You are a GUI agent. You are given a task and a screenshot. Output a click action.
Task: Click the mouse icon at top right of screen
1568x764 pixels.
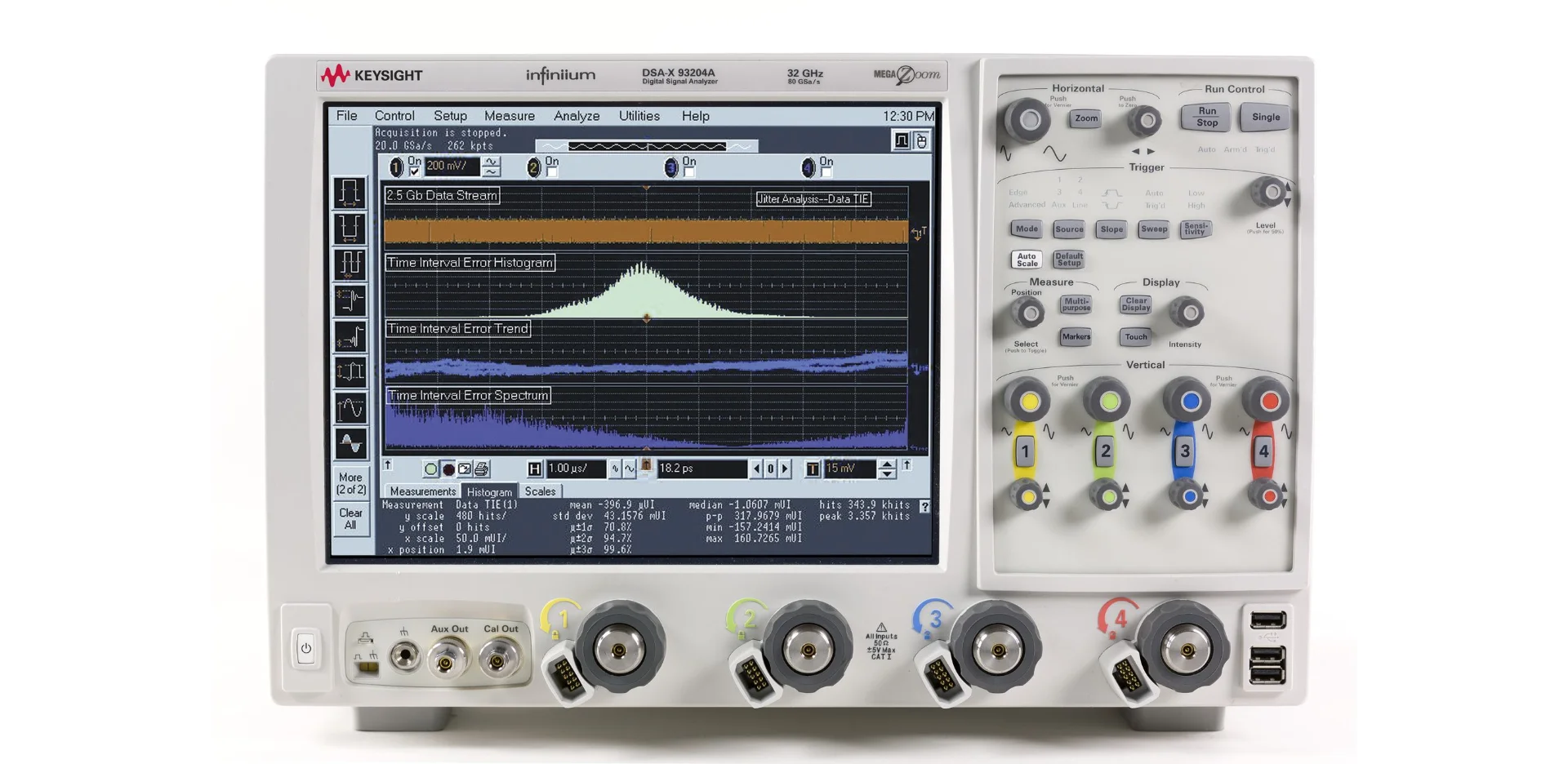pos(921,140)
